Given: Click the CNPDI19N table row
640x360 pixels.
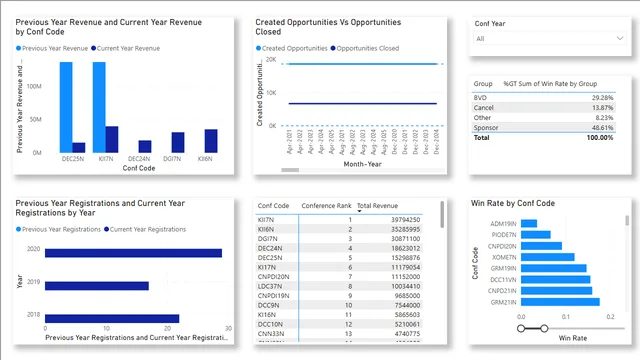Looking at the screenshot, I should coord(339,296).
